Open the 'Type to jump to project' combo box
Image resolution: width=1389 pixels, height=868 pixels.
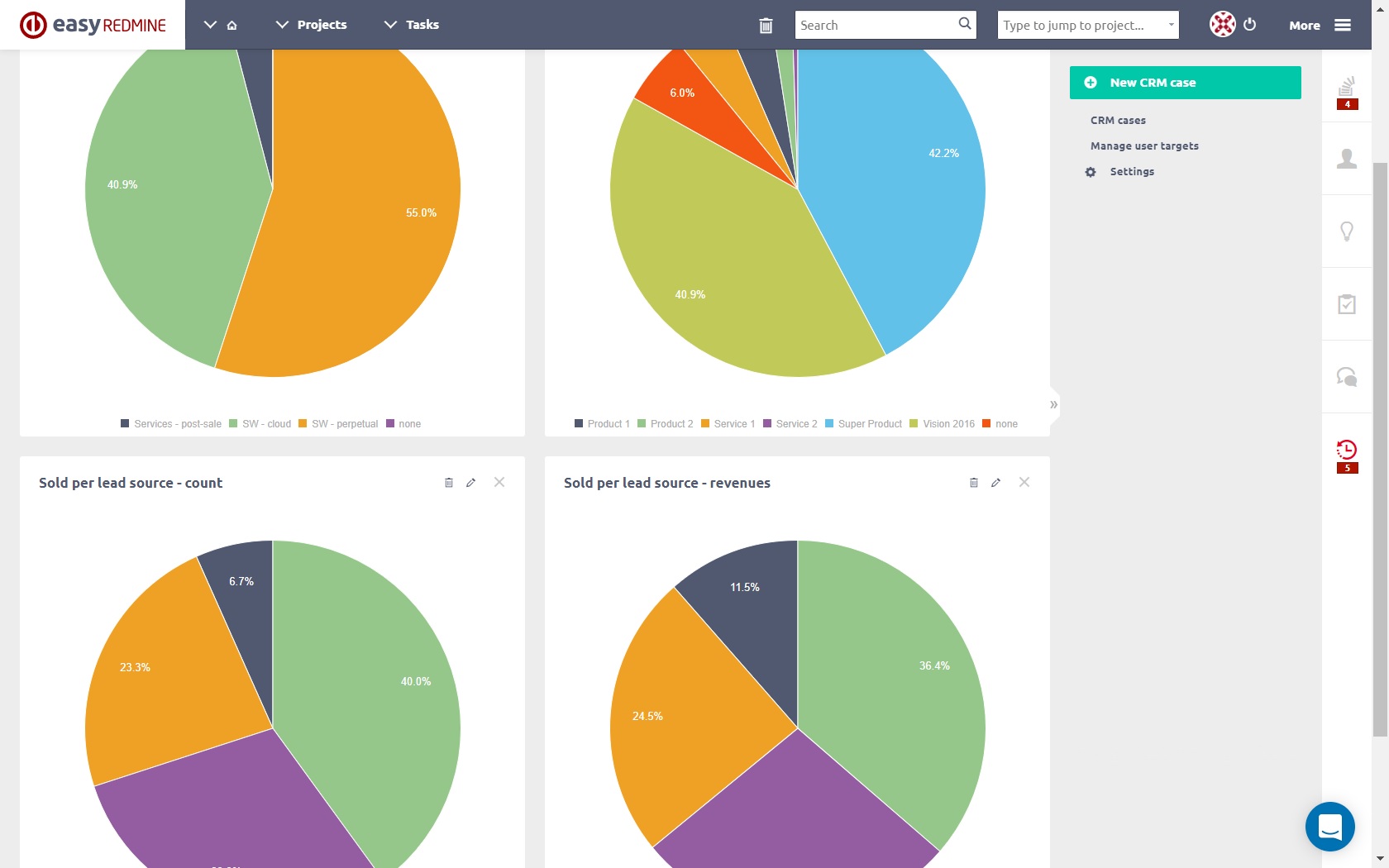tap(1087, 25)
